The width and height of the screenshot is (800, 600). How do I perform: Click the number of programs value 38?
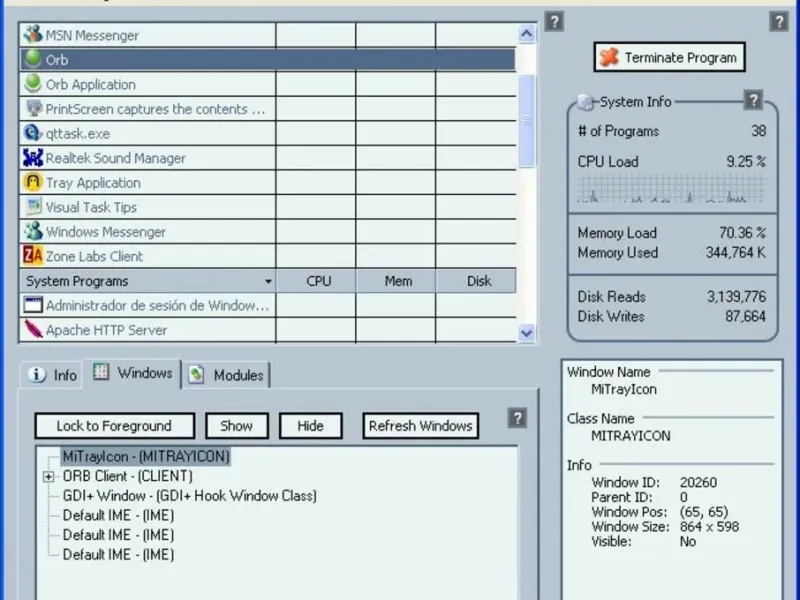(x=759, y=131)
